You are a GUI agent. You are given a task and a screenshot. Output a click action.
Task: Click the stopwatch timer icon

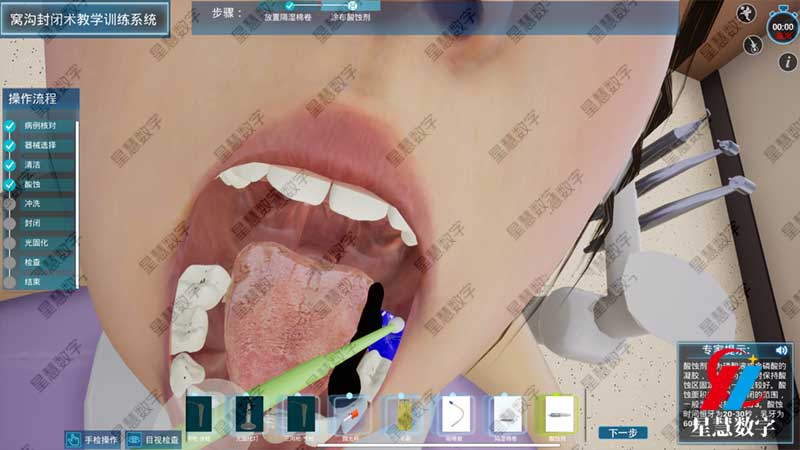[780, 27]
